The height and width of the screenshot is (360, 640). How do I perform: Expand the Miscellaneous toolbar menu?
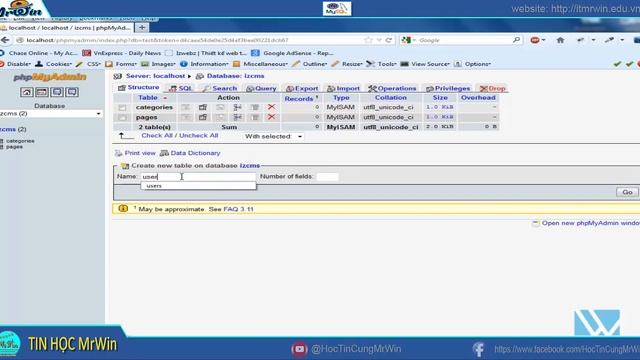pos(261,64)
